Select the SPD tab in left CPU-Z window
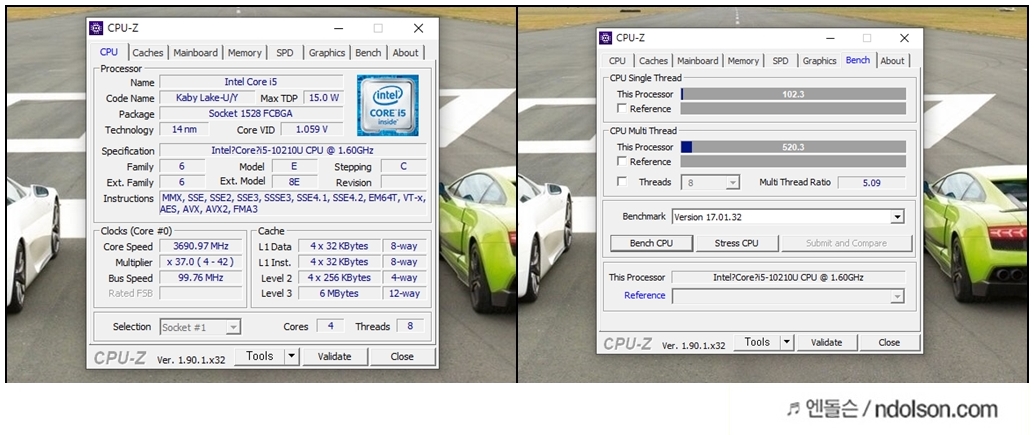 point(285,53)
